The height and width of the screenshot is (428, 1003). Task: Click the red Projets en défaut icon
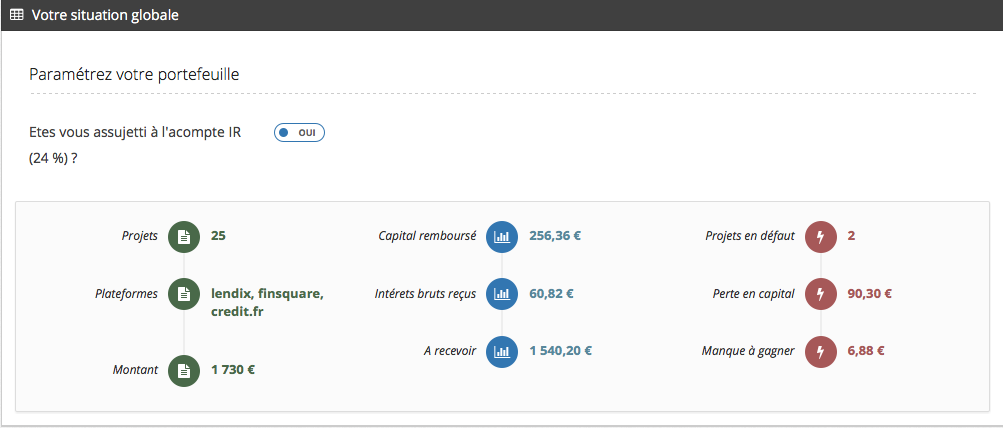[x=820, y=237]
